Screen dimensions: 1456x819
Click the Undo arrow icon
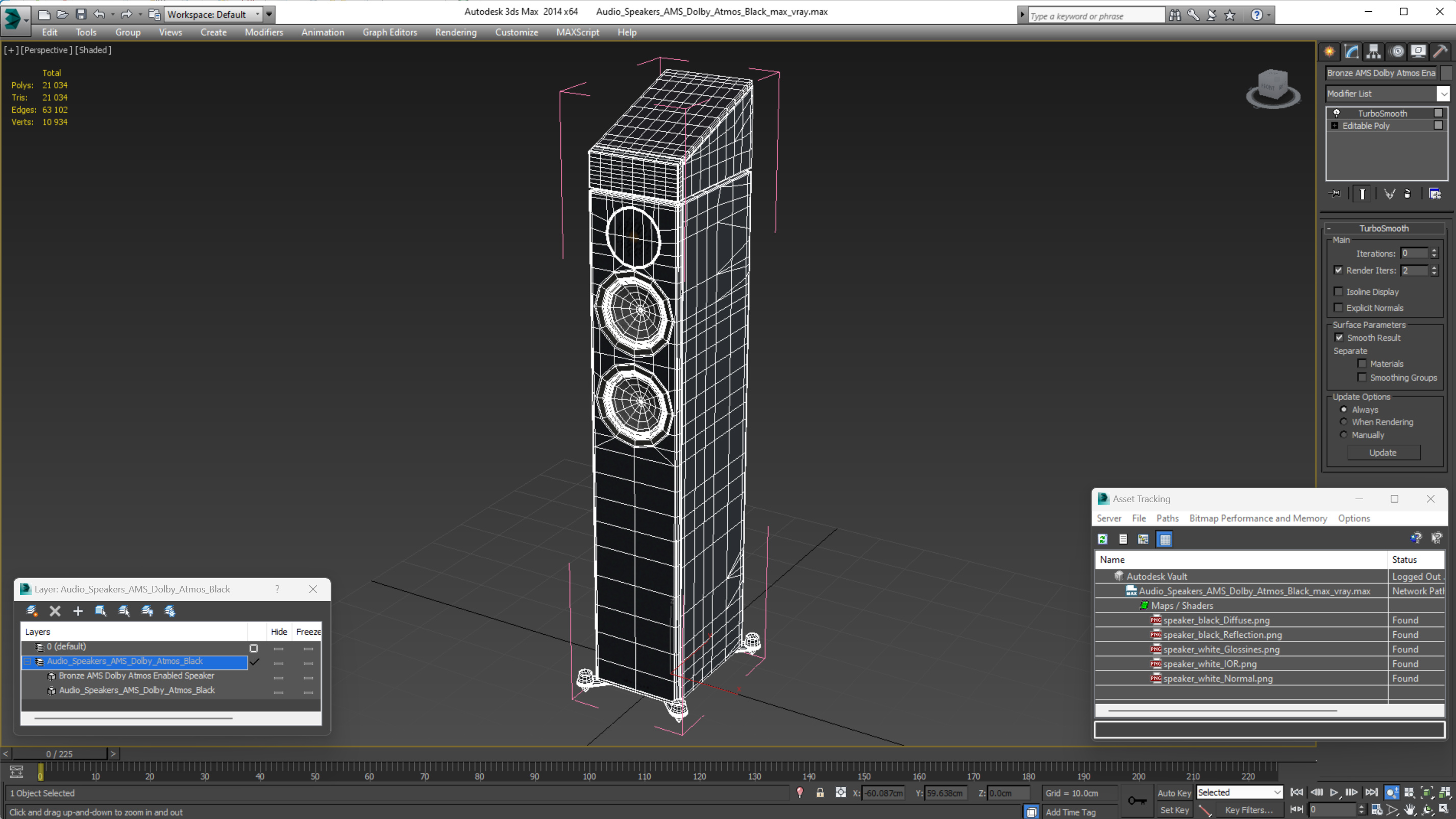[100, 14]
